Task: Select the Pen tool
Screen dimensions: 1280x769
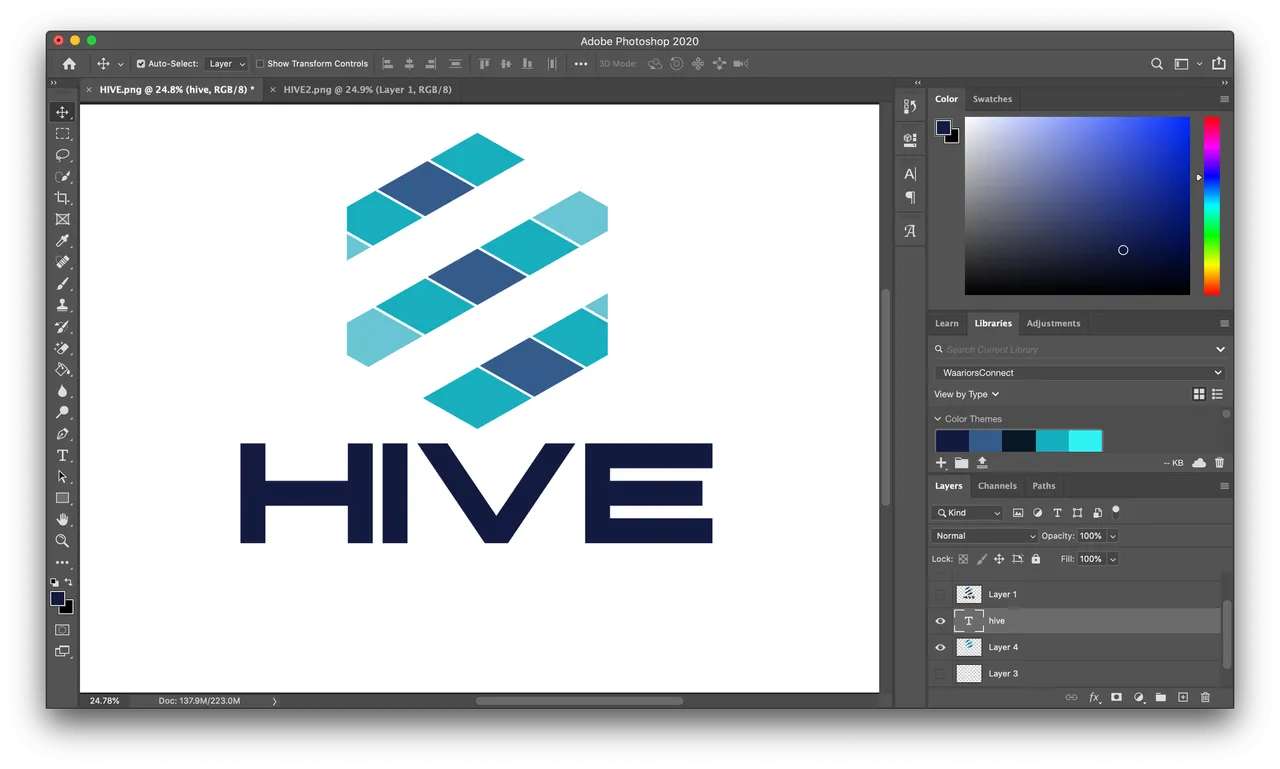Action: click(x=62, y=434)
